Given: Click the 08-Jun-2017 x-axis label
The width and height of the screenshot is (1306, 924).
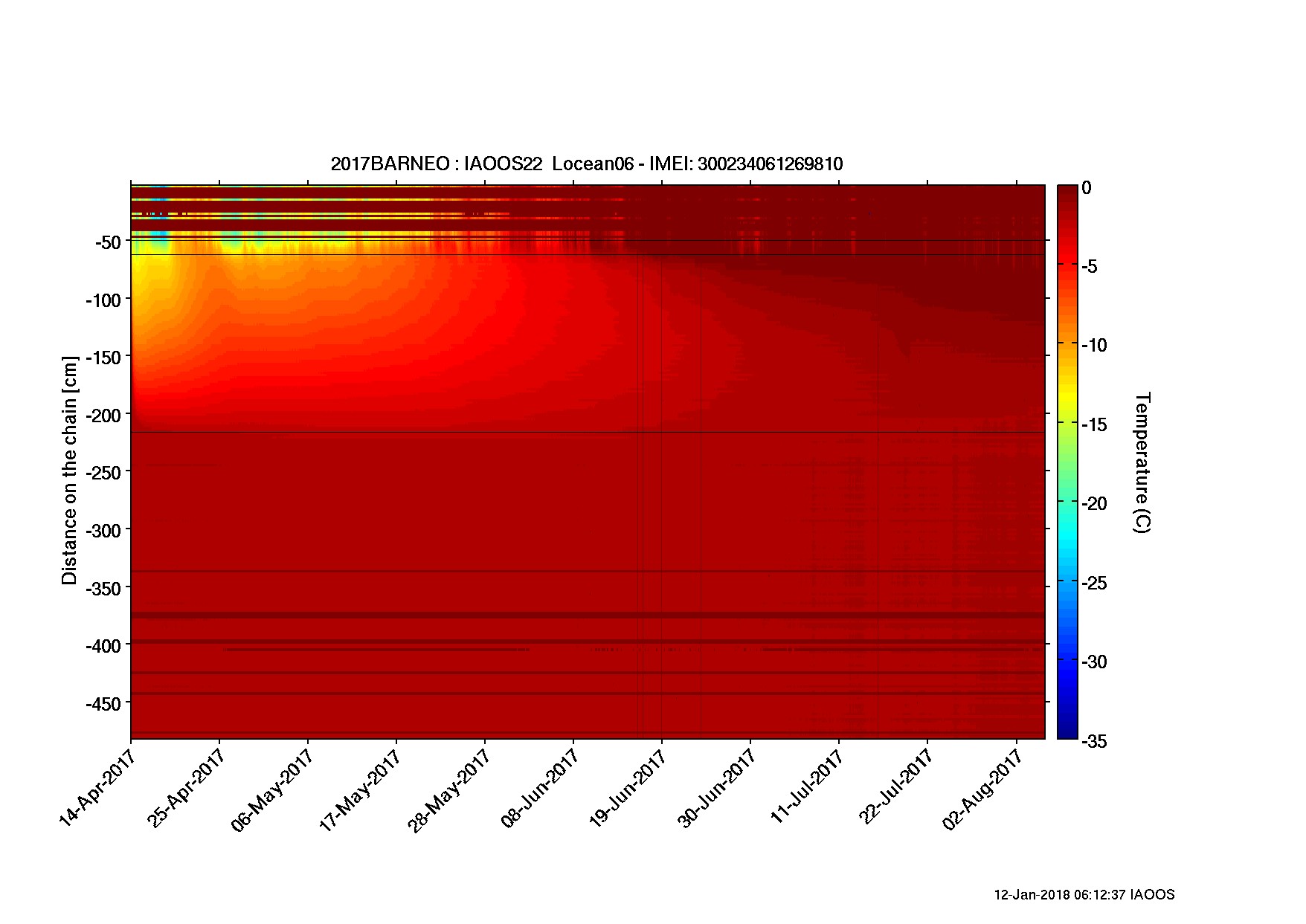Looking at the screenshot, I should [540, 788].
